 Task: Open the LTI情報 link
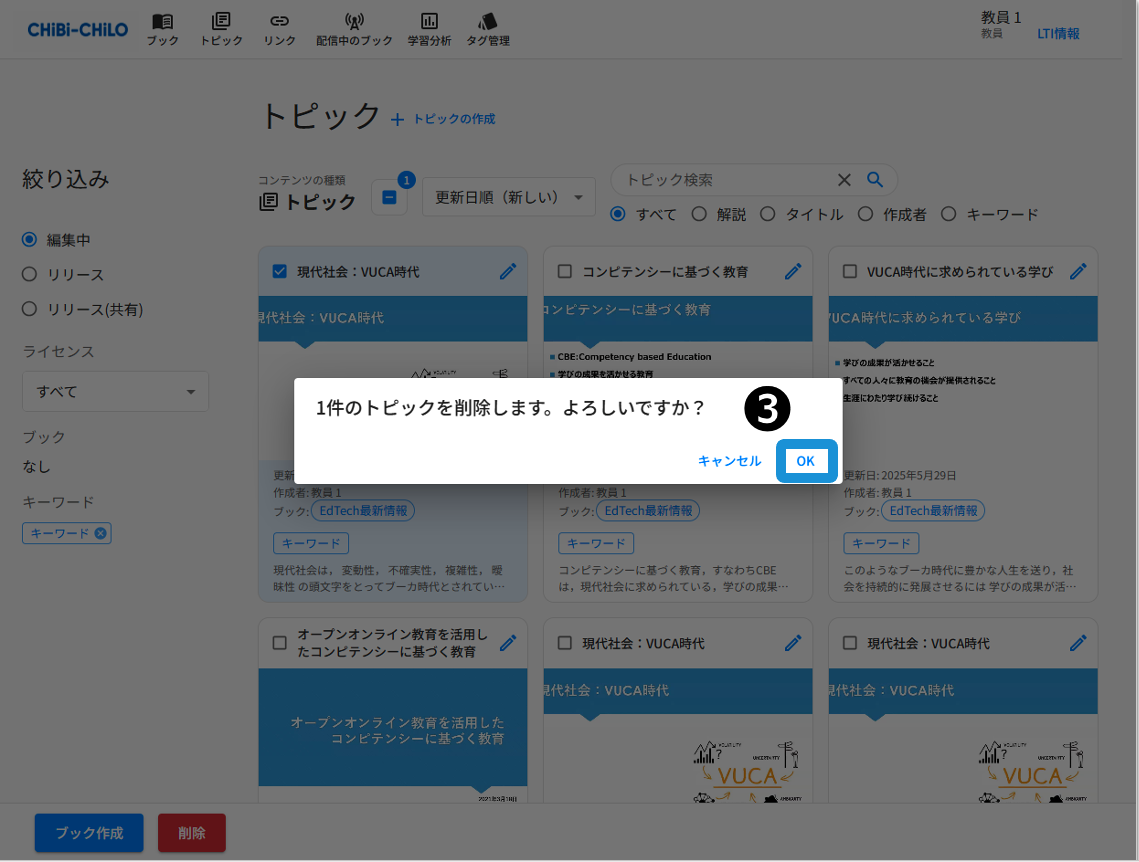(1058, 33)
